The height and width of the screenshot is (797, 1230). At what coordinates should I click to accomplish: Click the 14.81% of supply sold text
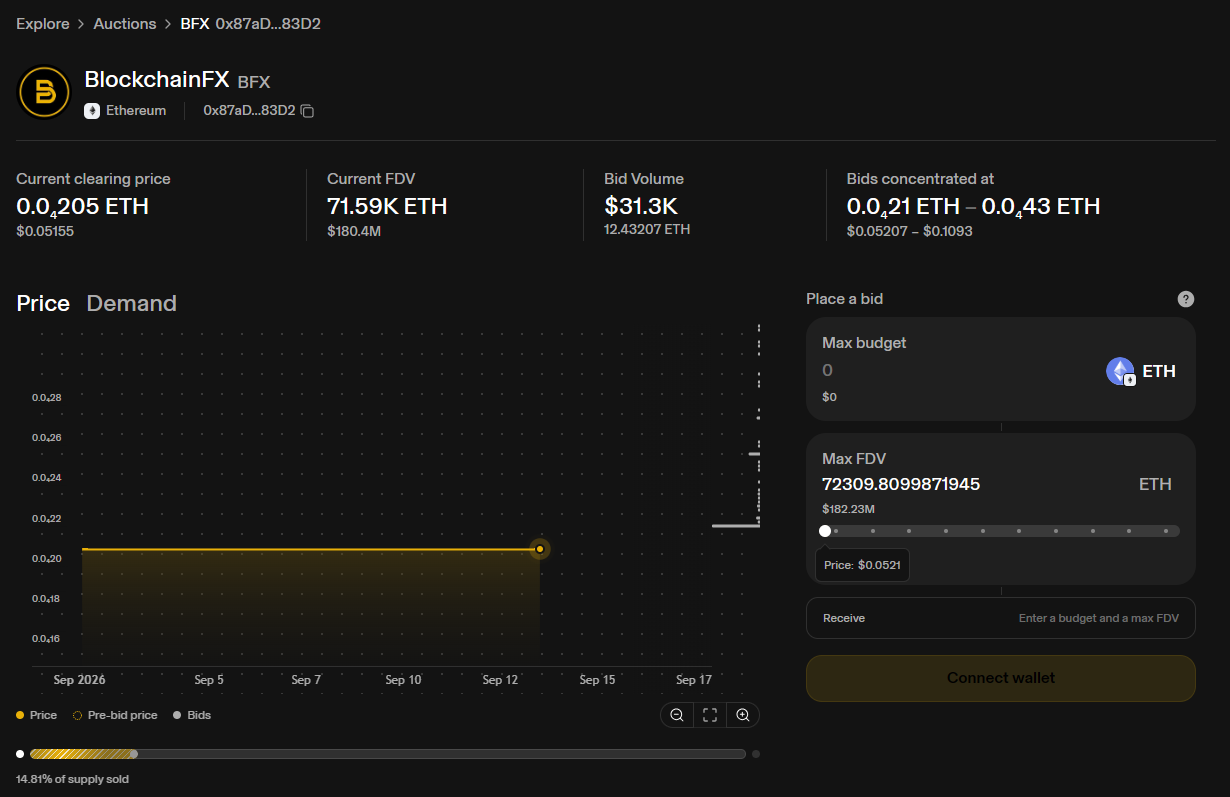point(72,779)
